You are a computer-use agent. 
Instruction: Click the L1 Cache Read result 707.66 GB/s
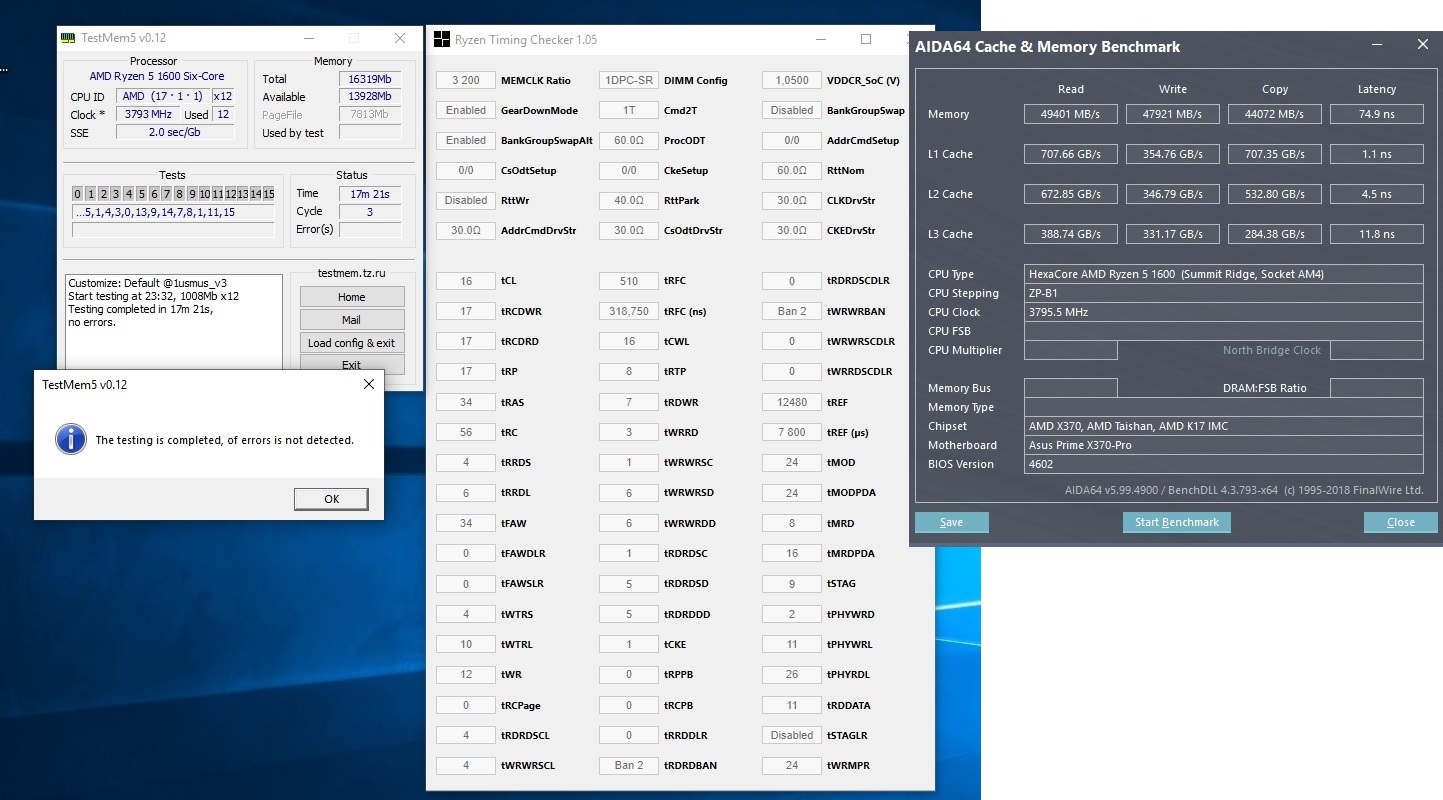(x=1070, y=154)
